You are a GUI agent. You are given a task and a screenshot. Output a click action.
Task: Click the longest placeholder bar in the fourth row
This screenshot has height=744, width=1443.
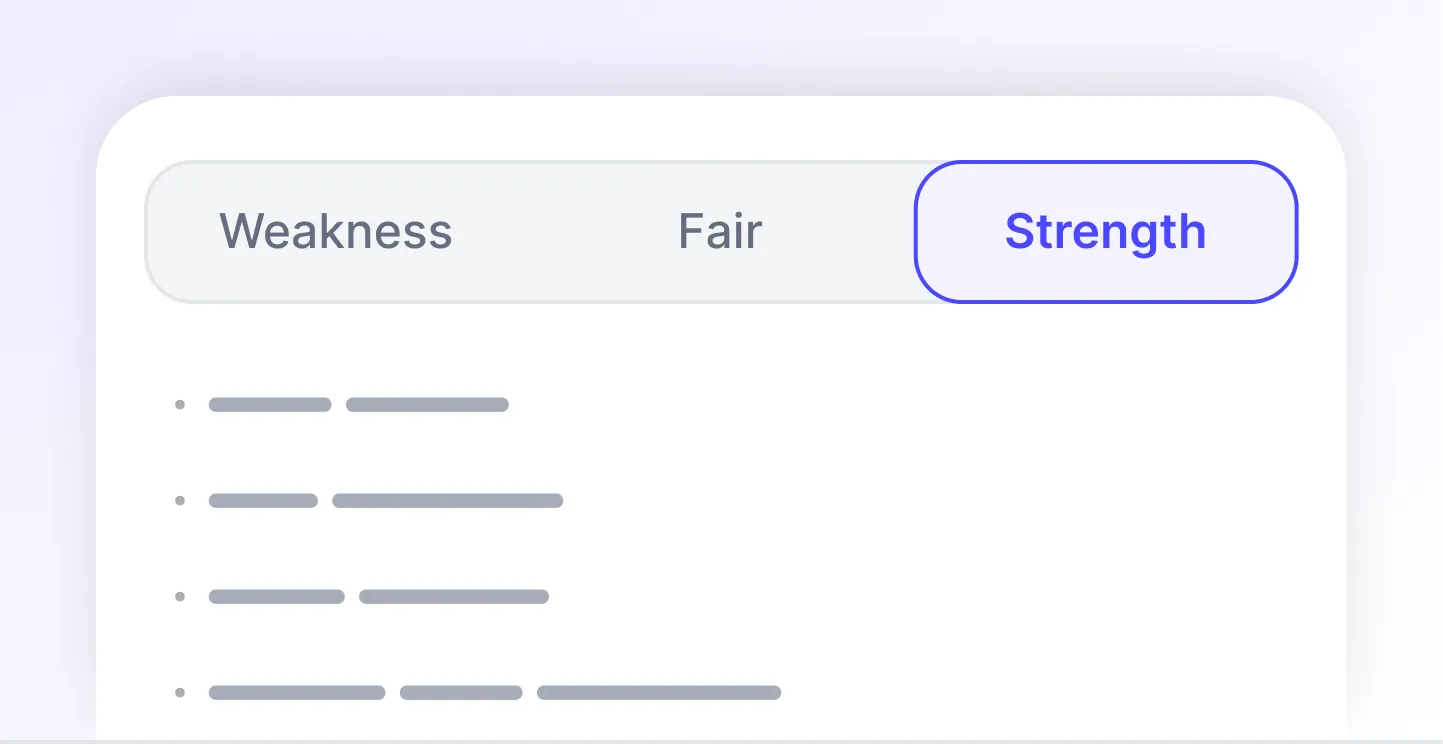pyautogui.click(x=658, y=691)
